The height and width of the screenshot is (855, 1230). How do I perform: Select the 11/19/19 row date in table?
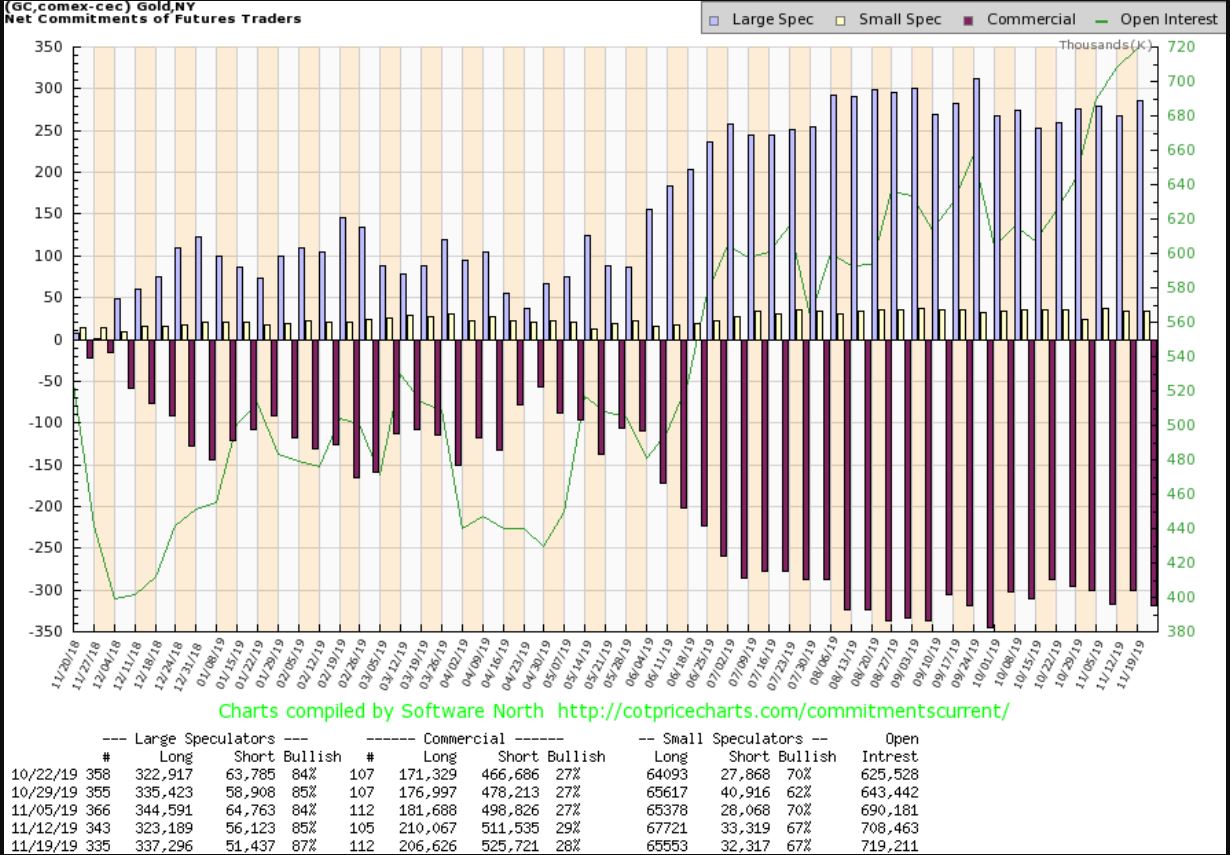[x=39, y=845]
